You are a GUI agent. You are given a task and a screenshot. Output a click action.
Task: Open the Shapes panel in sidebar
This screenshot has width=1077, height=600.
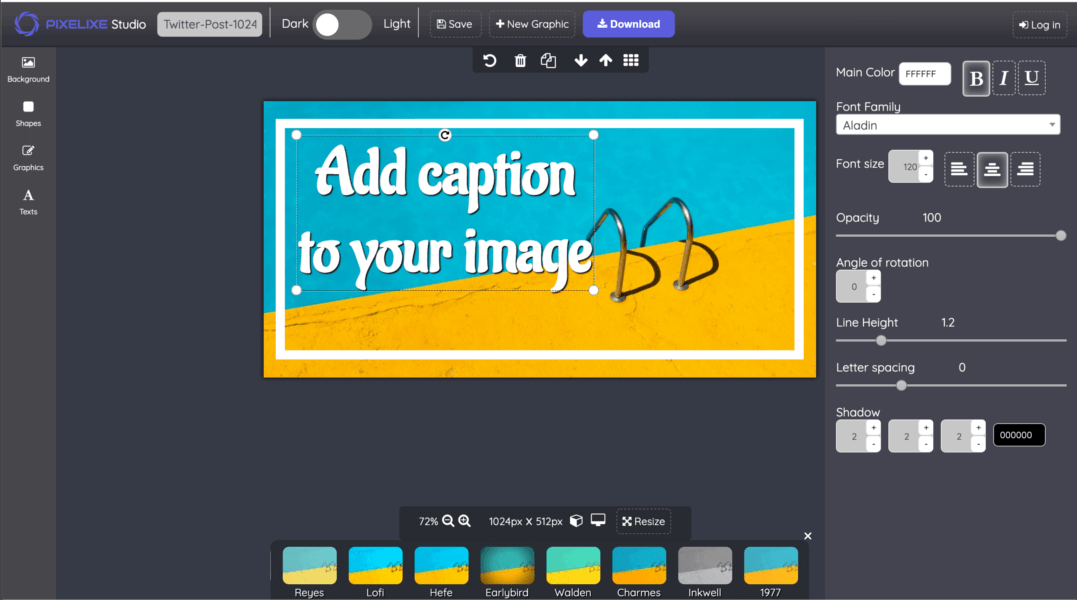28,113
